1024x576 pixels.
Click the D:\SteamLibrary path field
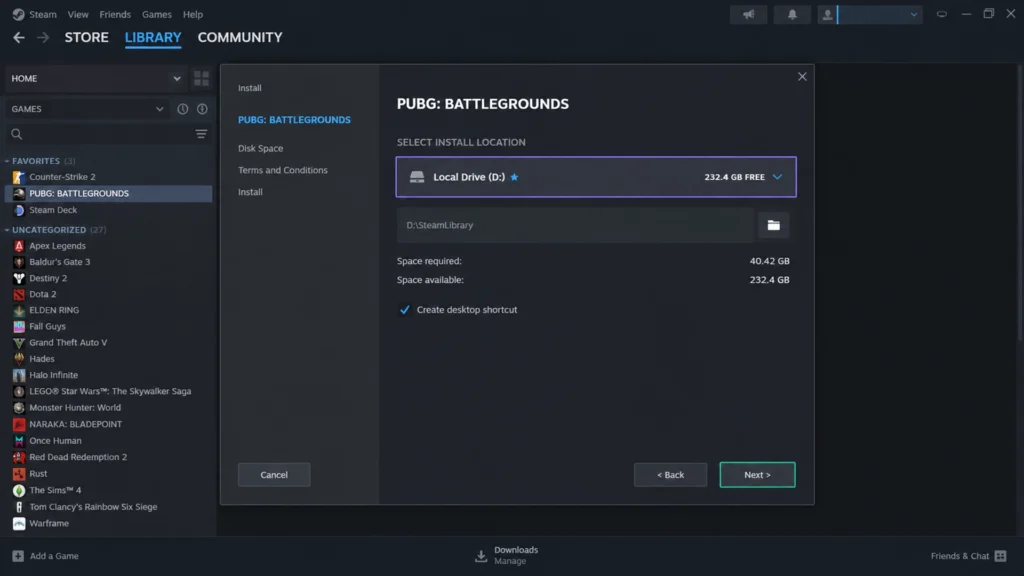pos(575,225)
